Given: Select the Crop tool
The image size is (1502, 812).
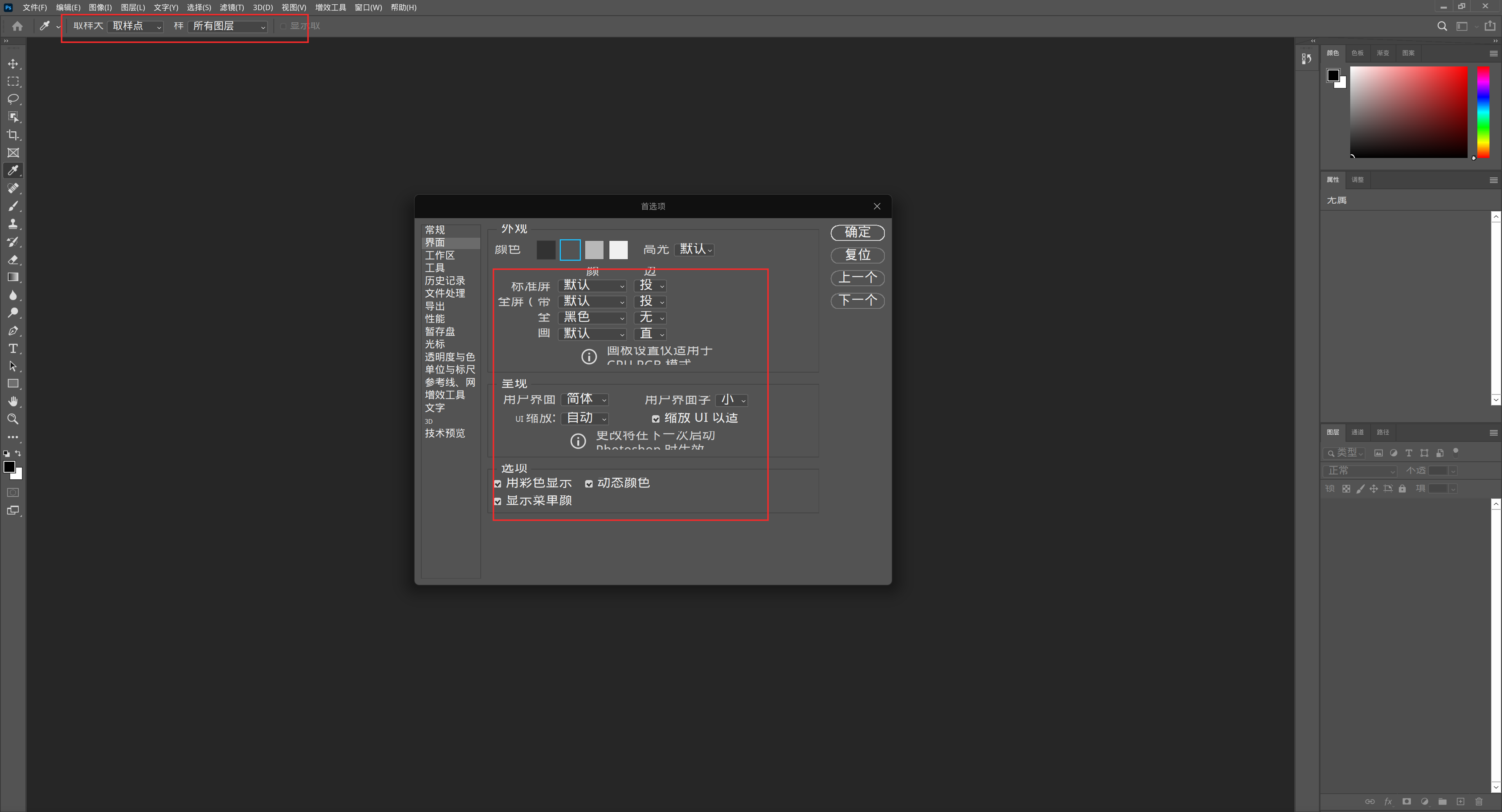Looking at the screenshot, I should click(13, 134).
